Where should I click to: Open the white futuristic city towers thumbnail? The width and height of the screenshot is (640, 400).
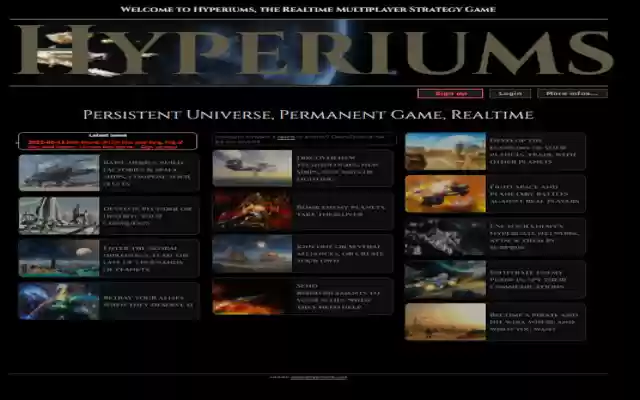(59, 216)
